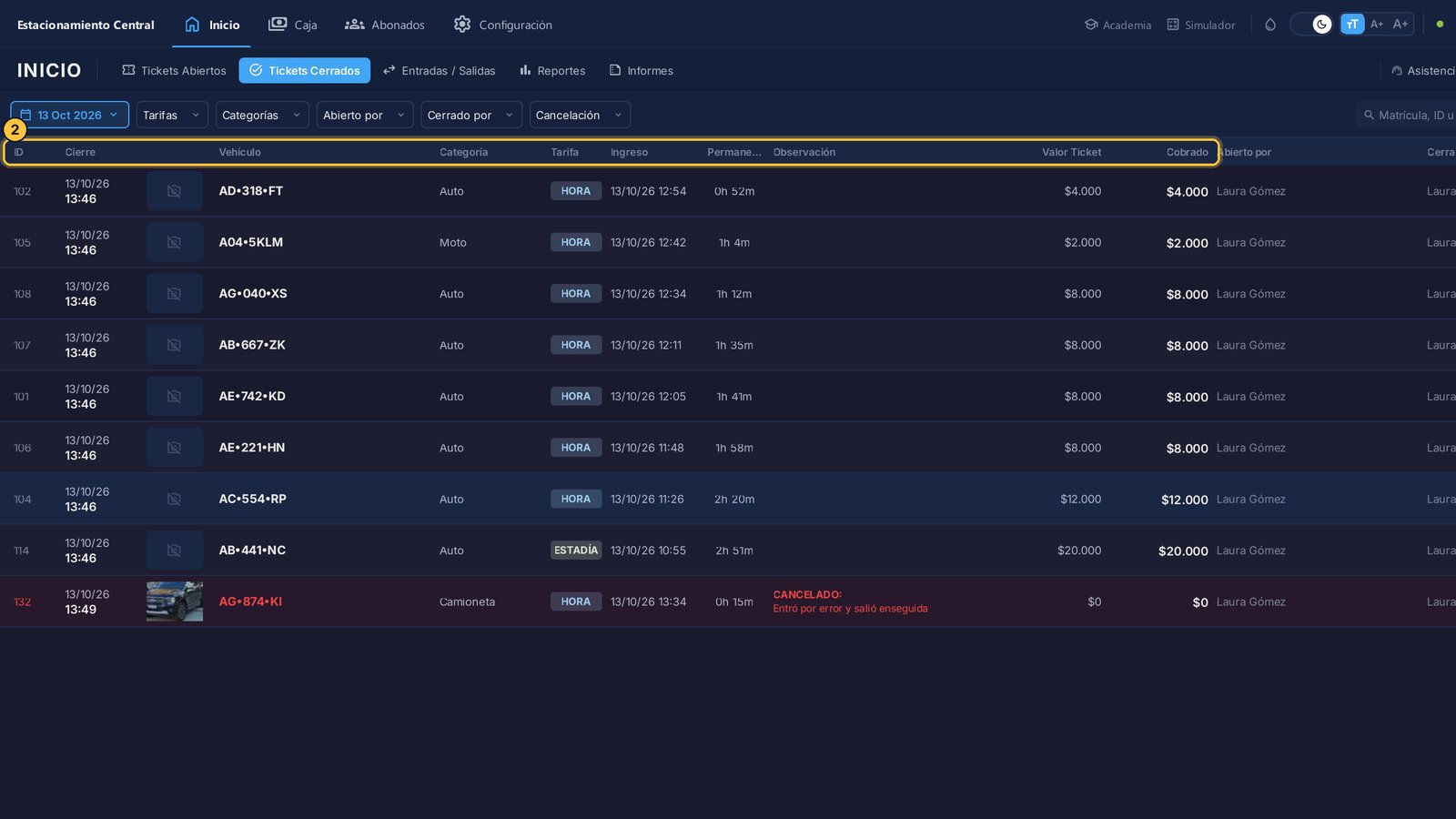Open the Cerrado por filter
The width and height of the screenshot is (1456, 819).
(470, 116)
